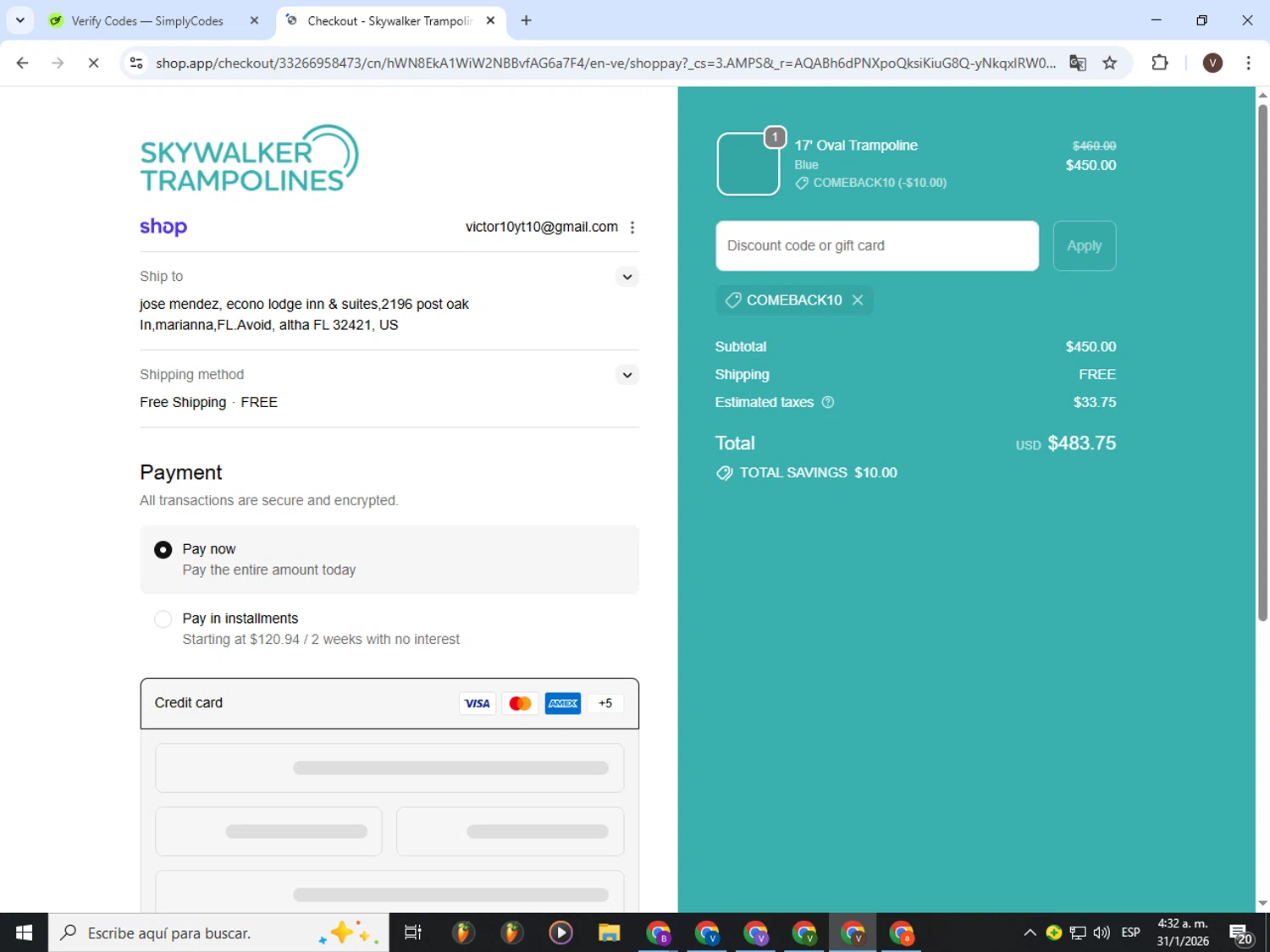Click the 17' Oval Trampoline product thumbnail

[x=748, y=164]
